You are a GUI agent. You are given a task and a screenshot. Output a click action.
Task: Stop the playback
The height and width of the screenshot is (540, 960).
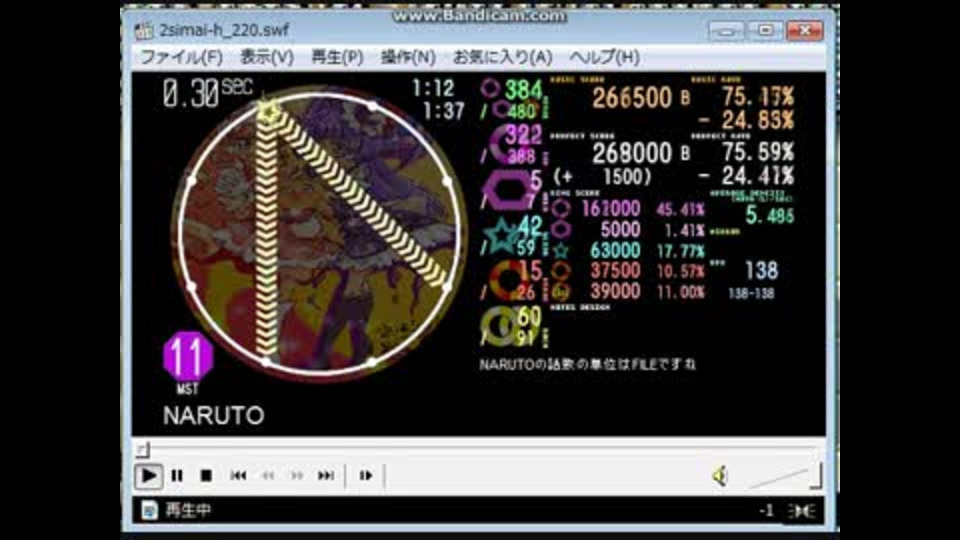click(206, 476)
